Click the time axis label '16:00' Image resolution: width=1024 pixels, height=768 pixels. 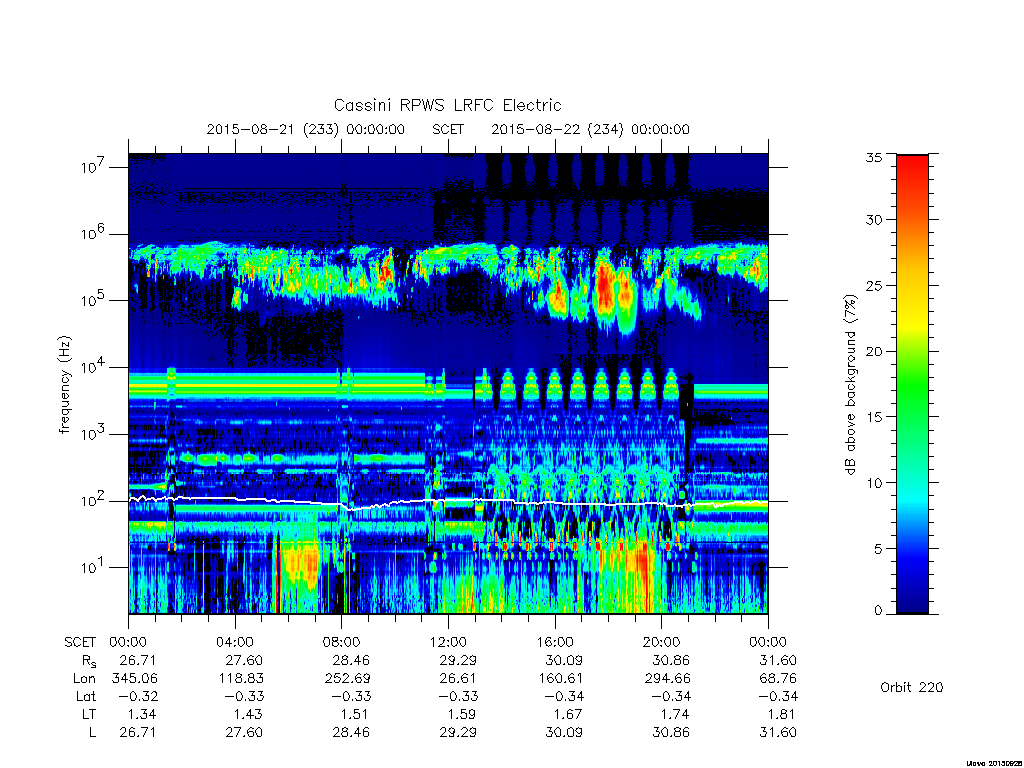pos(554,642)
